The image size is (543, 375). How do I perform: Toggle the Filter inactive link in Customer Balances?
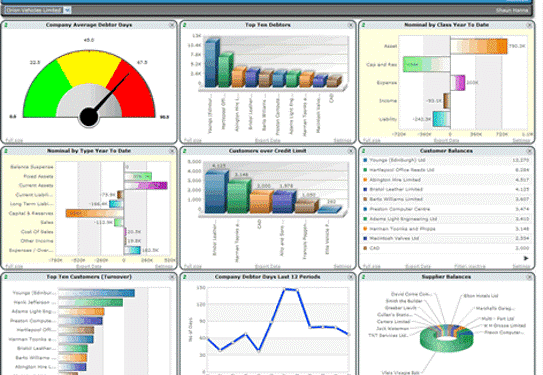pos(470,266)
